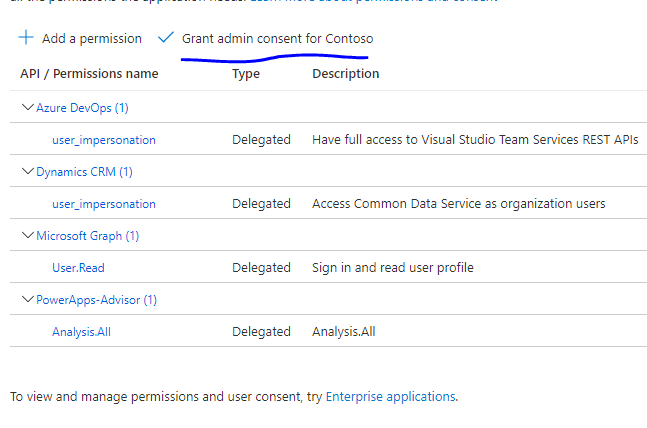The image size is (647, 428).
Task: Click Delegated type in the User.Read row
Action: pyautogui.click(x=261, y=267)
